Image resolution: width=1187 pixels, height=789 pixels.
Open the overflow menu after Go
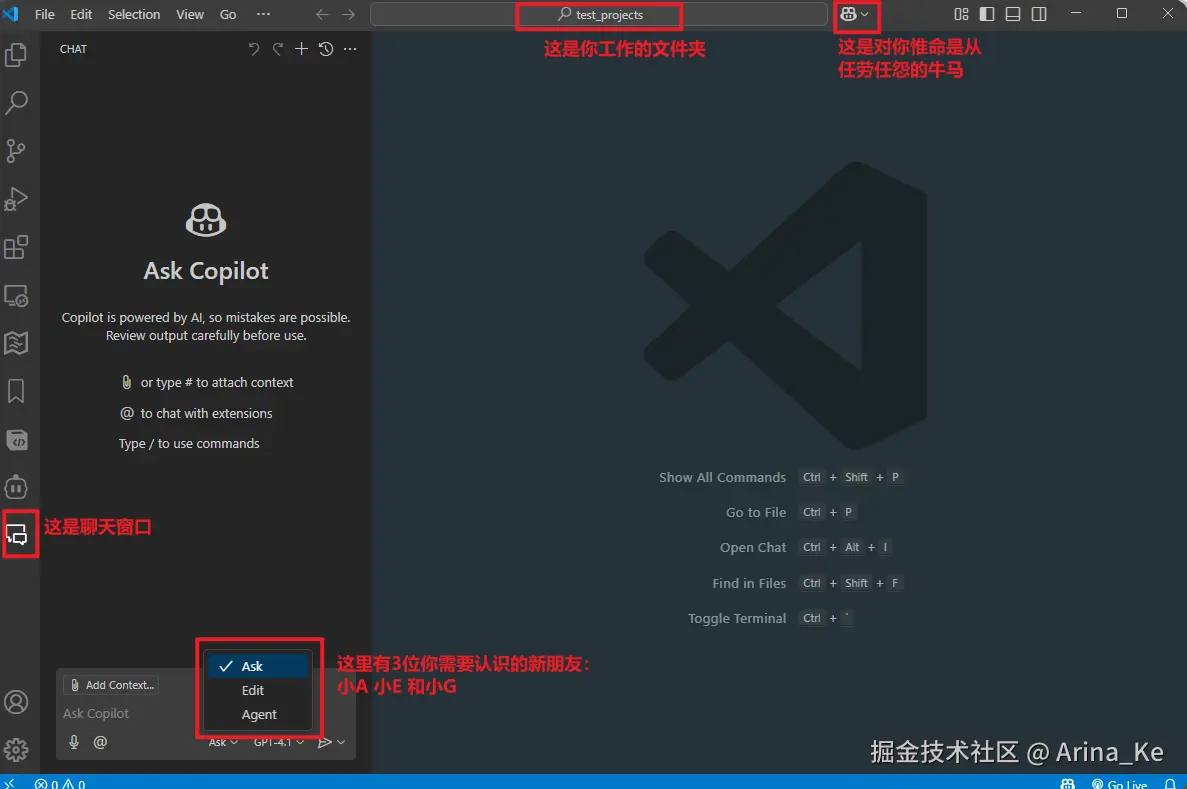[263, 14]
